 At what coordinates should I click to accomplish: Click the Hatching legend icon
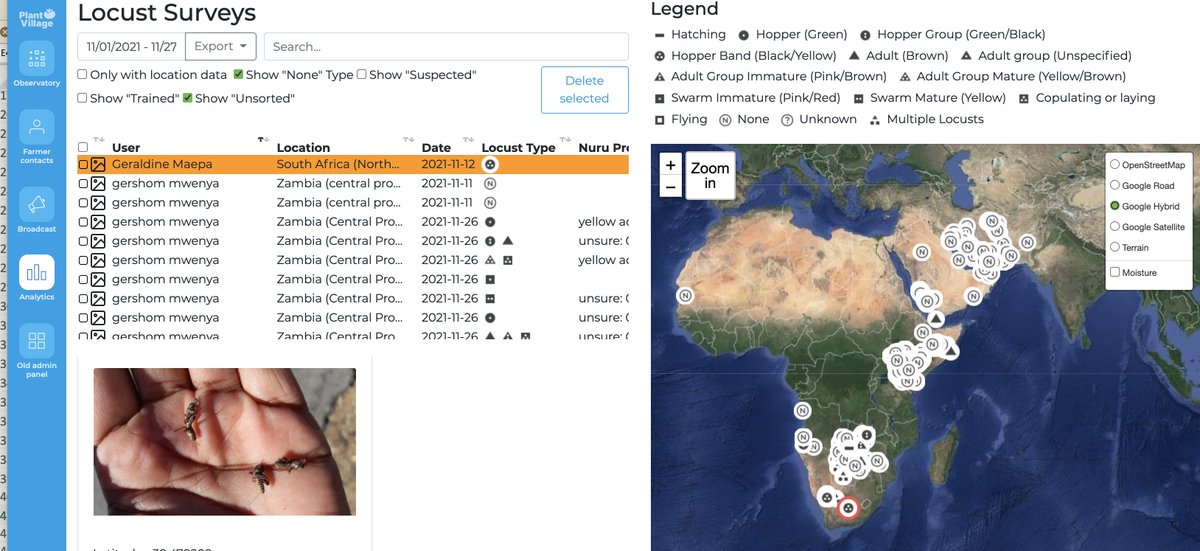click(660, 35)
